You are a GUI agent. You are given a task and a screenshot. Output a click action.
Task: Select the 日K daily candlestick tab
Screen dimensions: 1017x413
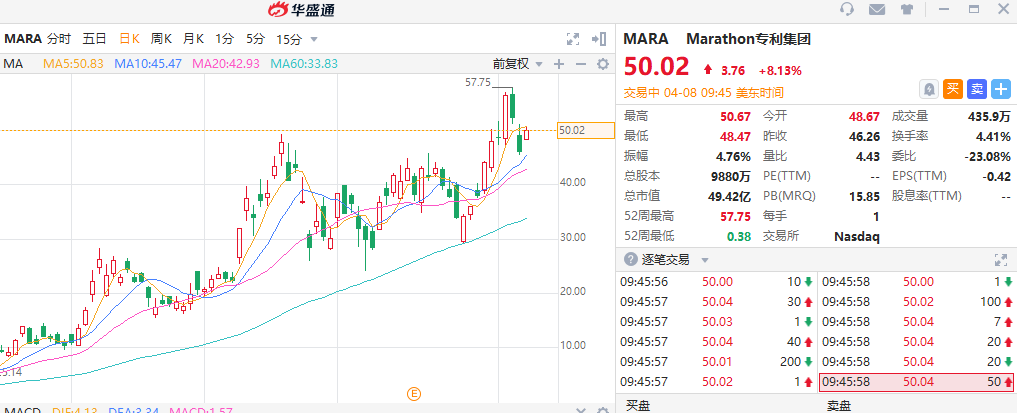[x=129, y=39]
